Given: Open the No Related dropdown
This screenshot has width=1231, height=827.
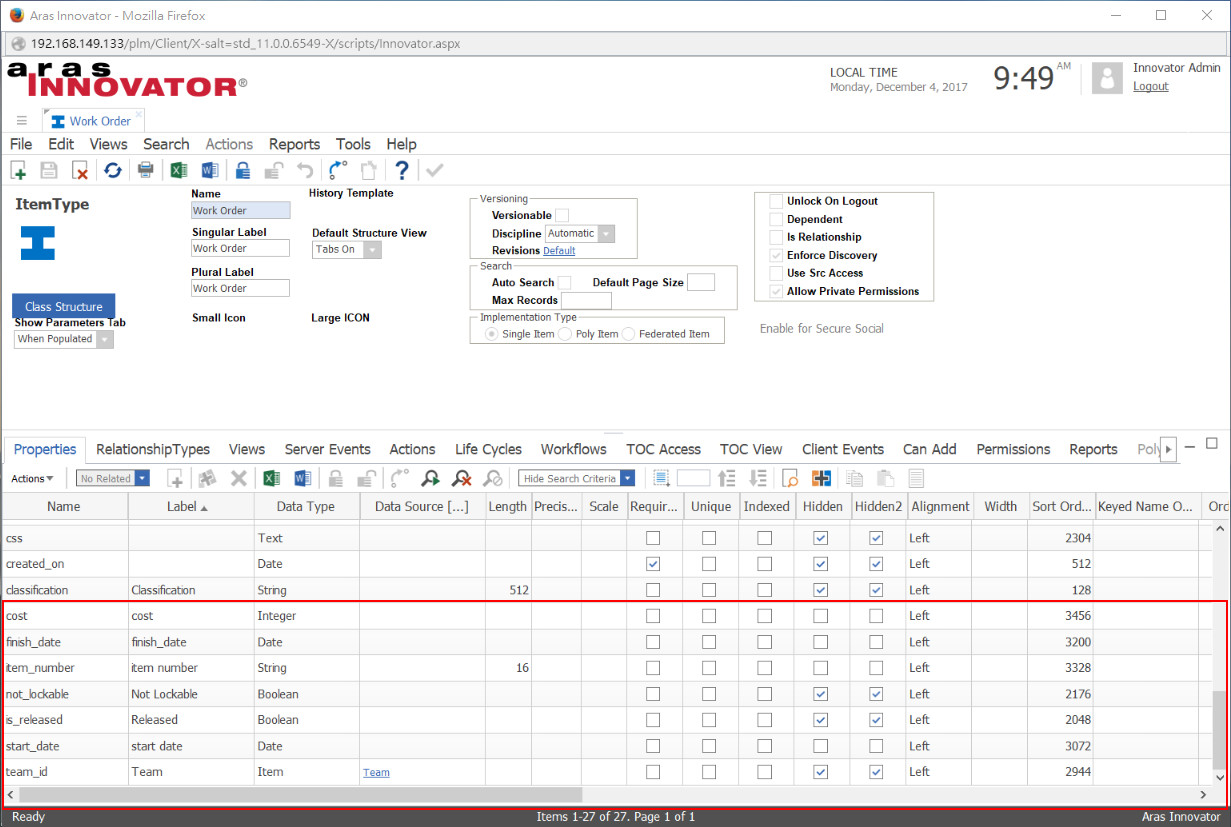Looking at the screenshot, I should click(113, 478).
